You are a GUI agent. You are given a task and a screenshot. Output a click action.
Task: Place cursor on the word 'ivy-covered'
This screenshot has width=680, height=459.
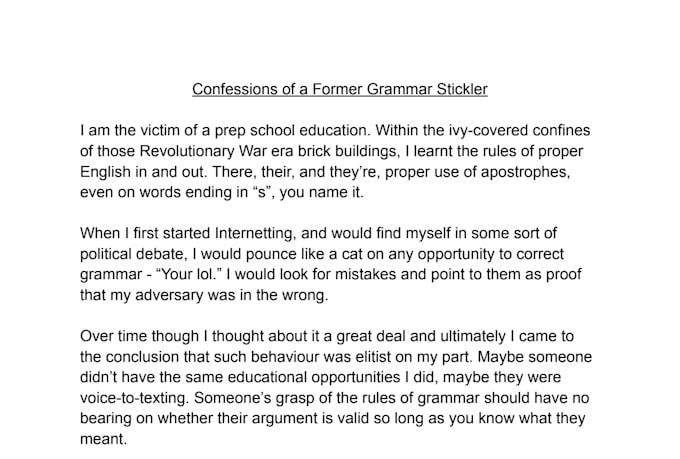[482, 131]
